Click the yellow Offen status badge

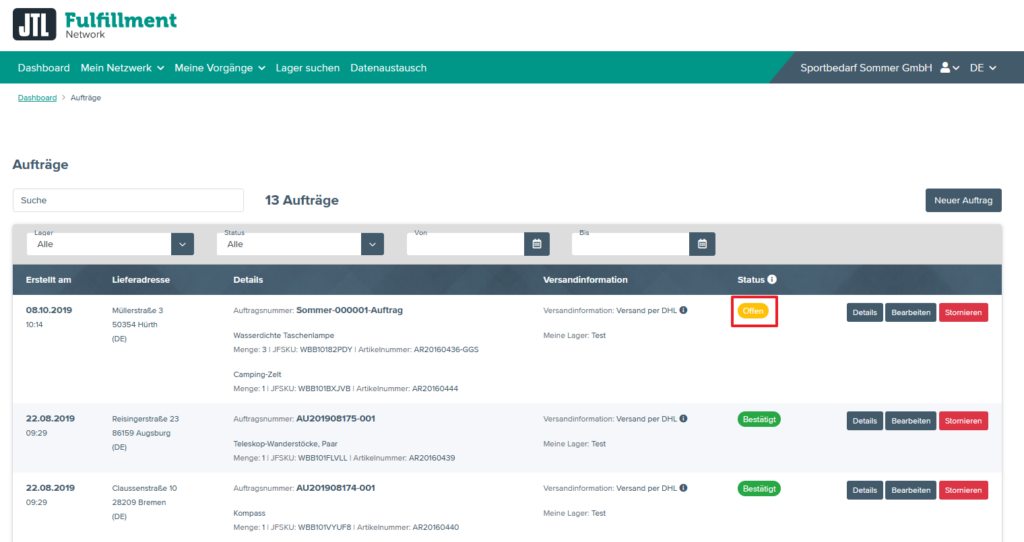point(753,311)
